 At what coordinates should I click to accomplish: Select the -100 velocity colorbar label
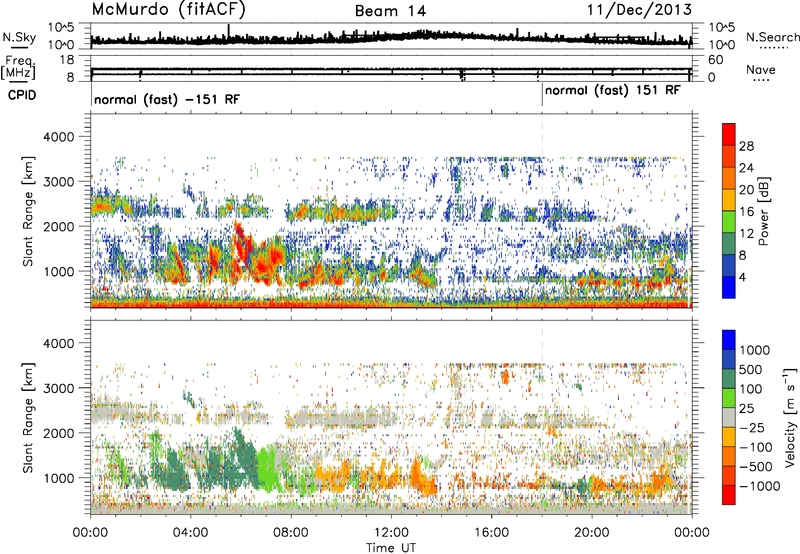click(x=756, y=447)
